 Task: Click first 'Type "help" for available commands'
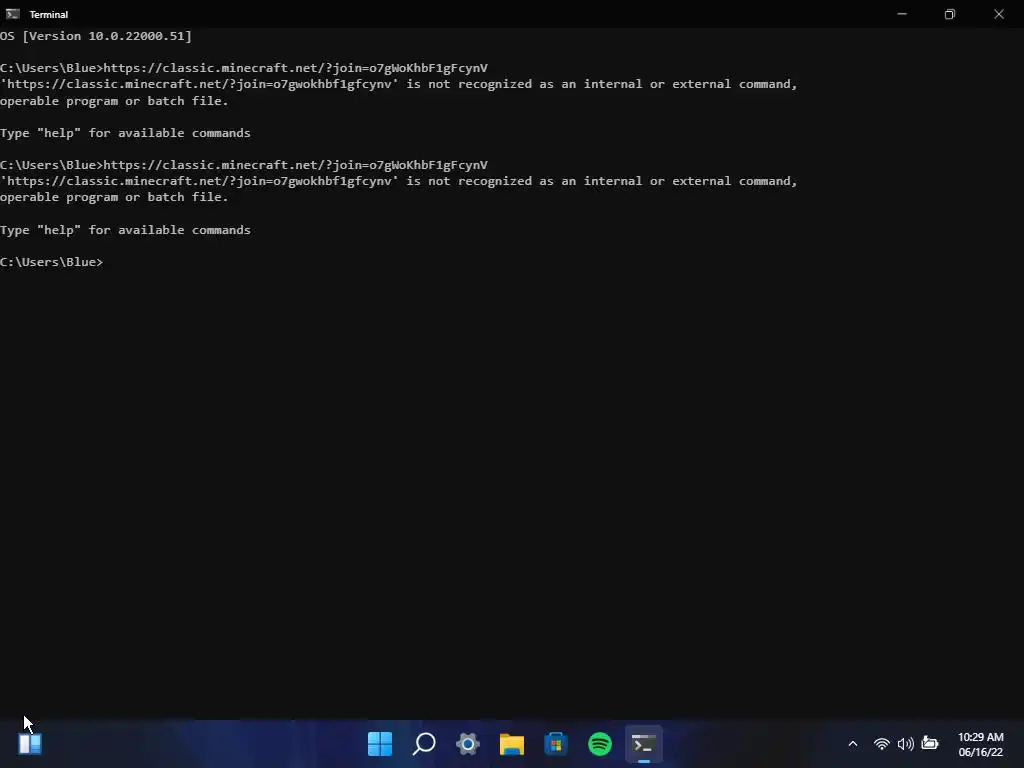125,133
